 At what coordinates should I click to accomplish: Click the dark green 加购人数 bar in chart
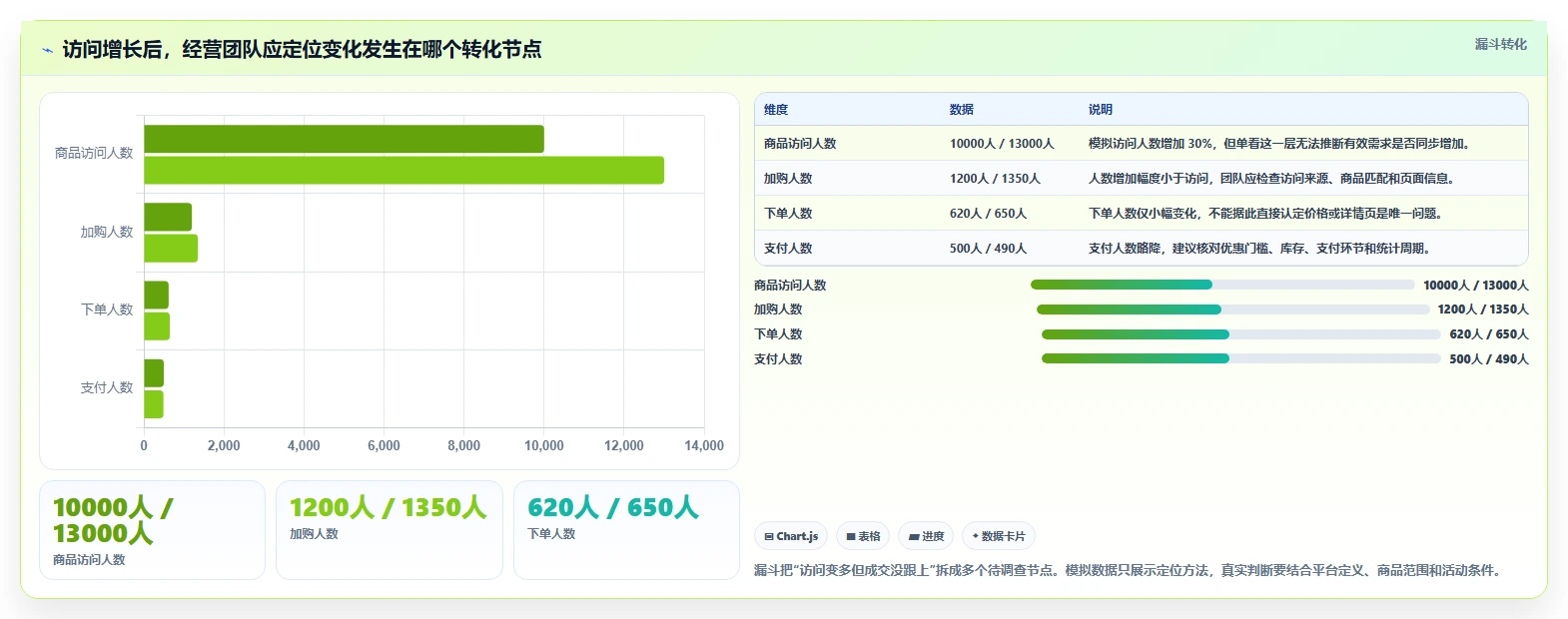coord(168,217)
